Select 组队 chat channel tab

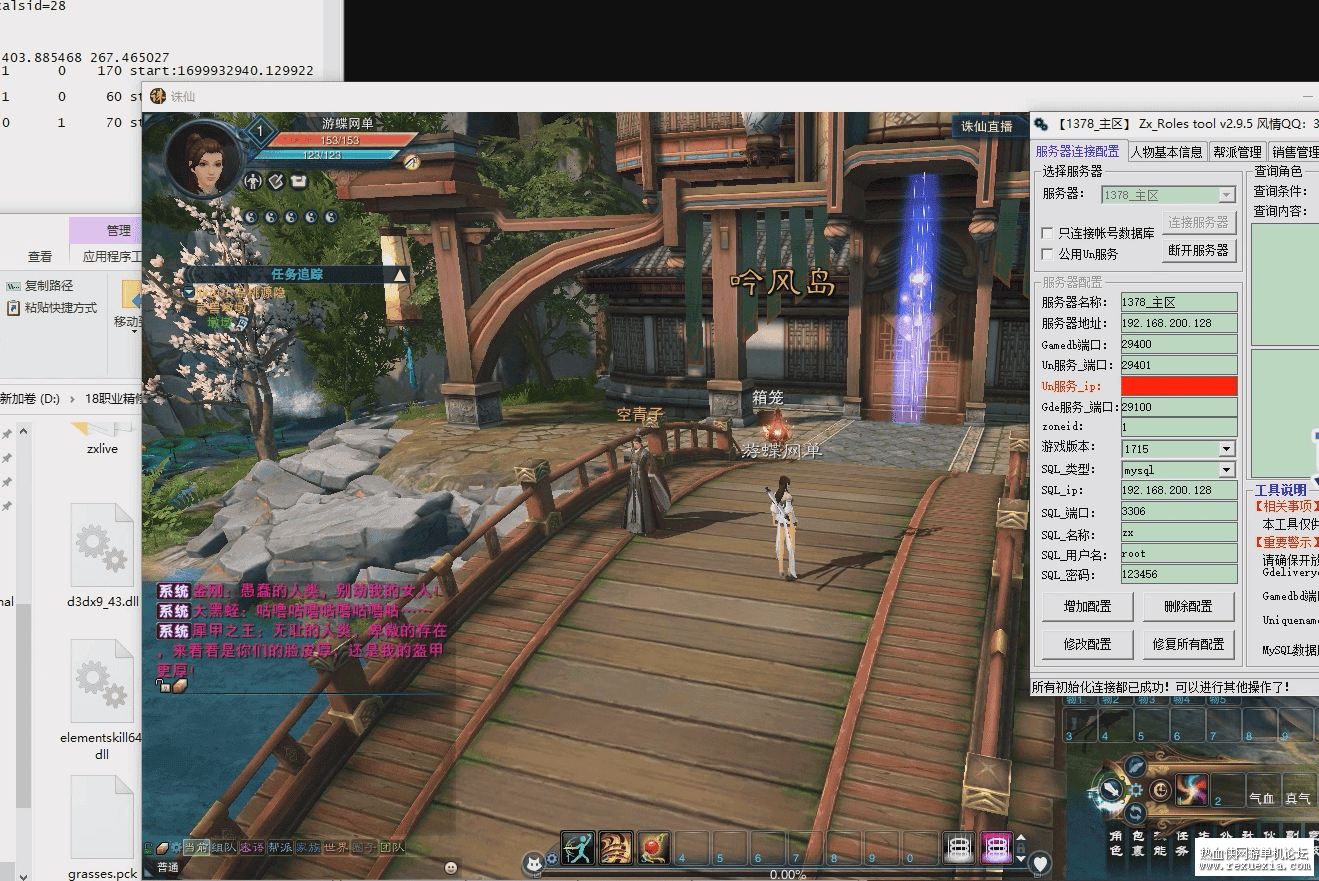(x=223, y=848)
